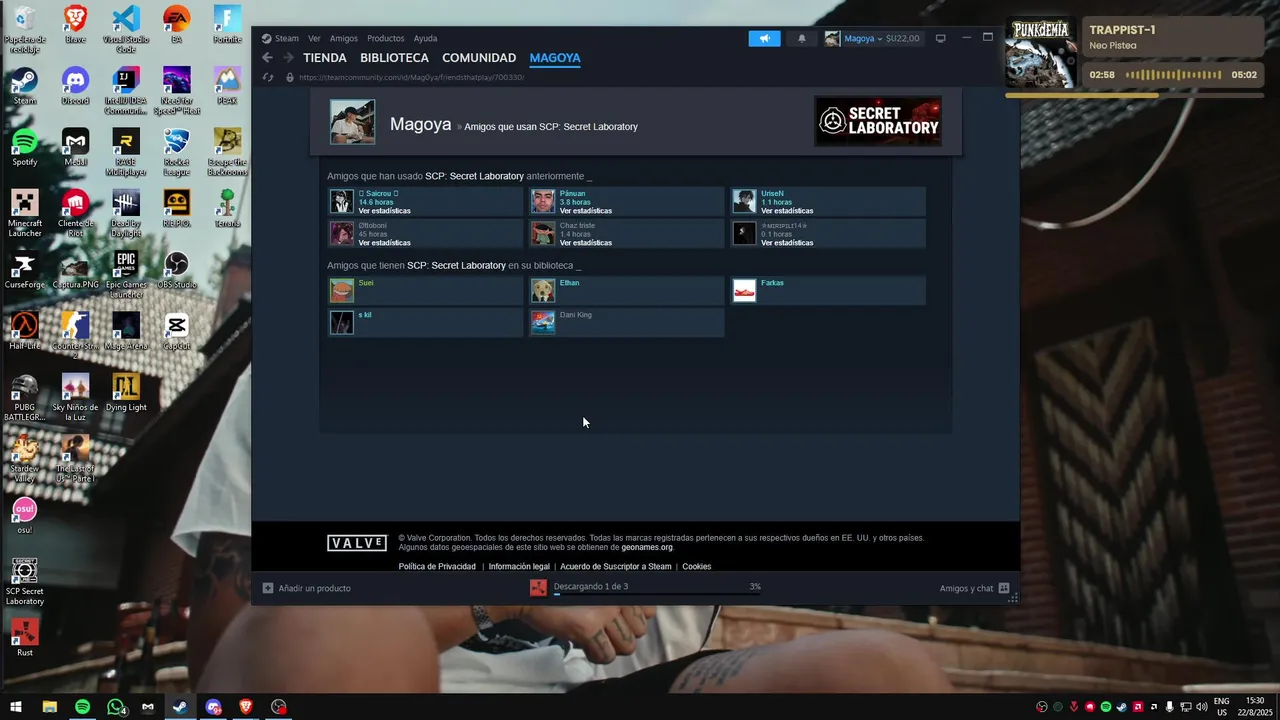The image size is (1280, 720).
Task: Open the Acuerdo de Suscriptor a Steam link
Action: 616,567
